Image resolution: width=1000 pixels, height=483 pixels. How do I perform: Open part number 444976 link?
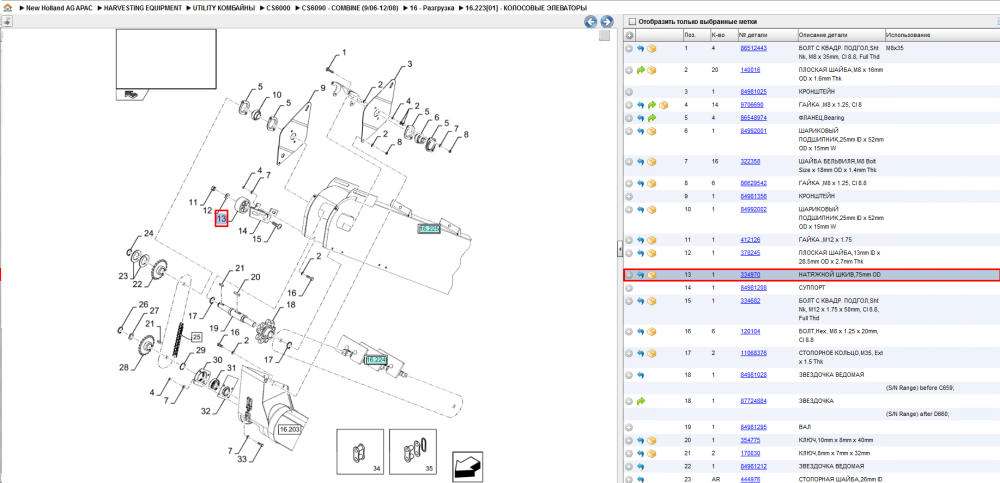(750, 479)
